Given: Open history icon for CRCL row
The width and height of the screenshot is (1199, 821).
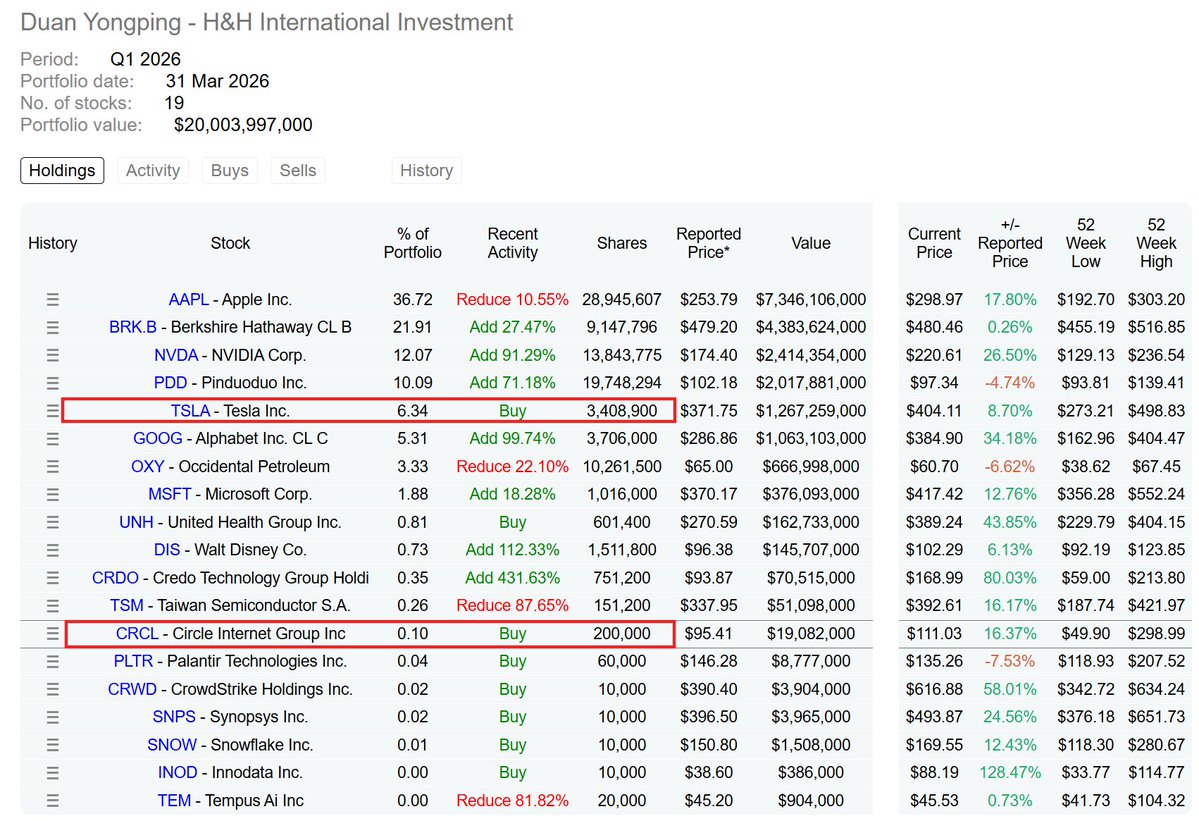Looking at the screenshot, I should click(x=53, y=634).
